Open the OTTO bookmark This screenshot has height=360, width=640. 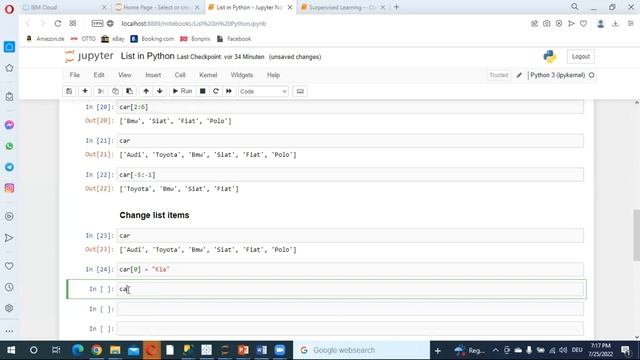pyautogui.click(x=83, y=39)
